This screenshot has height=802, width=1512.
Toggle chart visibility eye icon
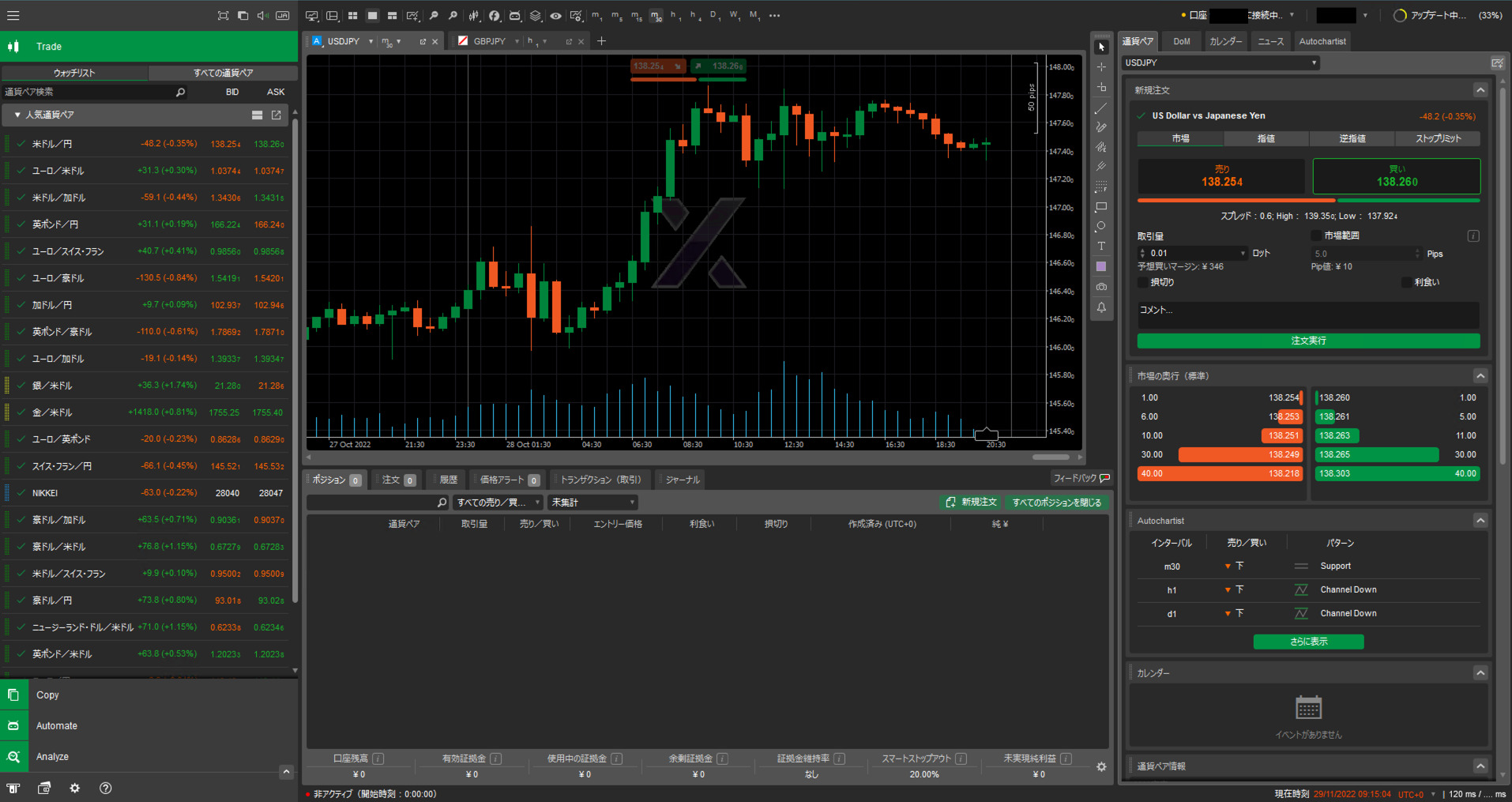556,16
